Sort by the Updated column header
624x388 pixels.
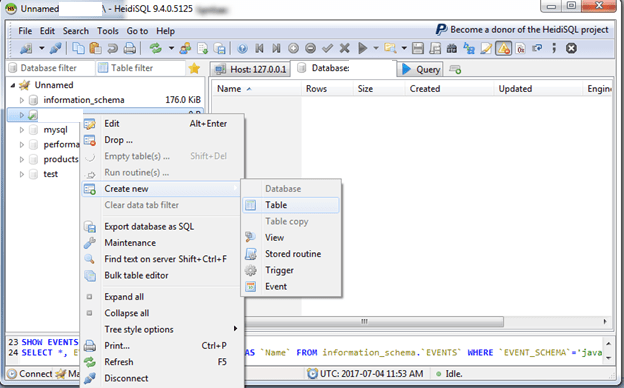[538, 89]
